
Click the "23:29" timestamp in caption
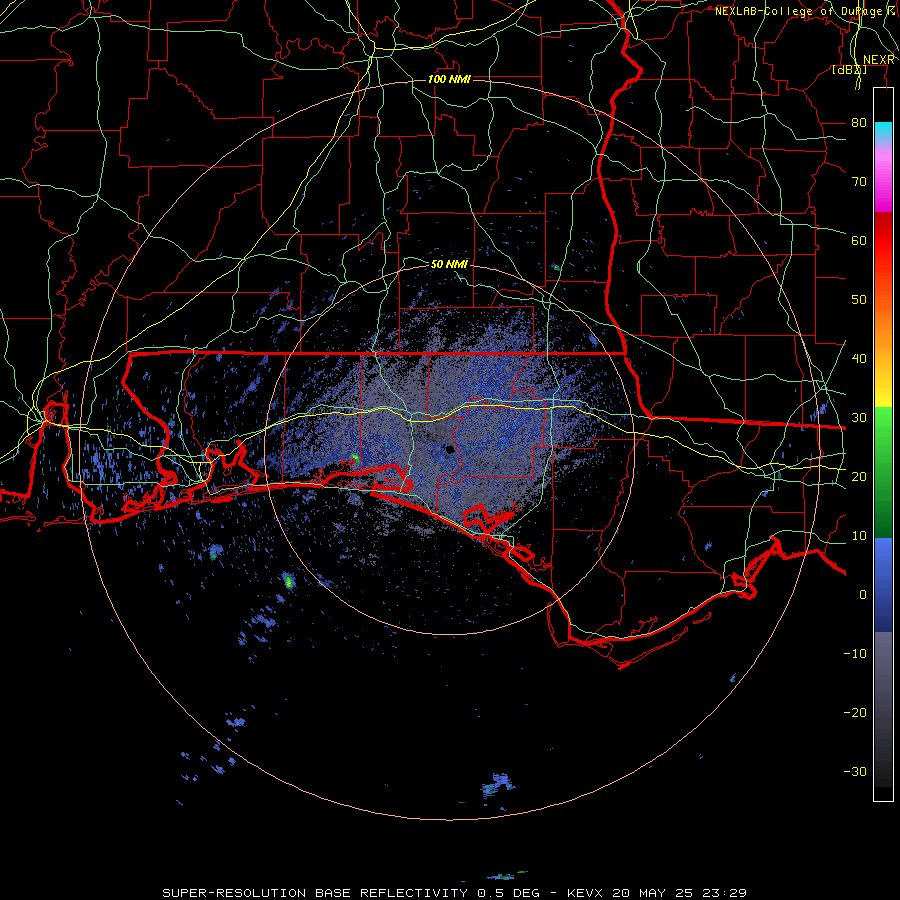tap(723, 893)
